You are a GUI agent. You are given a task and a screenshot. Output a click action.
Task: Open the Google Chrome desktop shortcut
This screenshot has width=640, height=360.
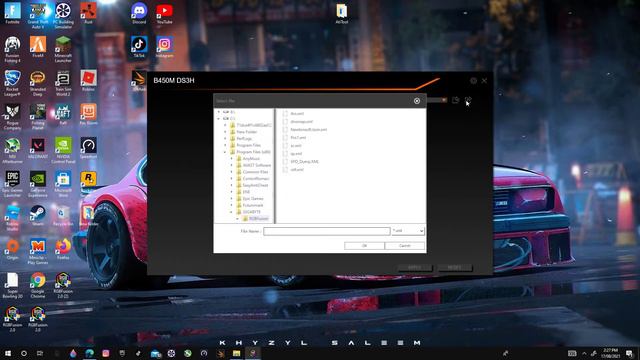click(38, 285)
